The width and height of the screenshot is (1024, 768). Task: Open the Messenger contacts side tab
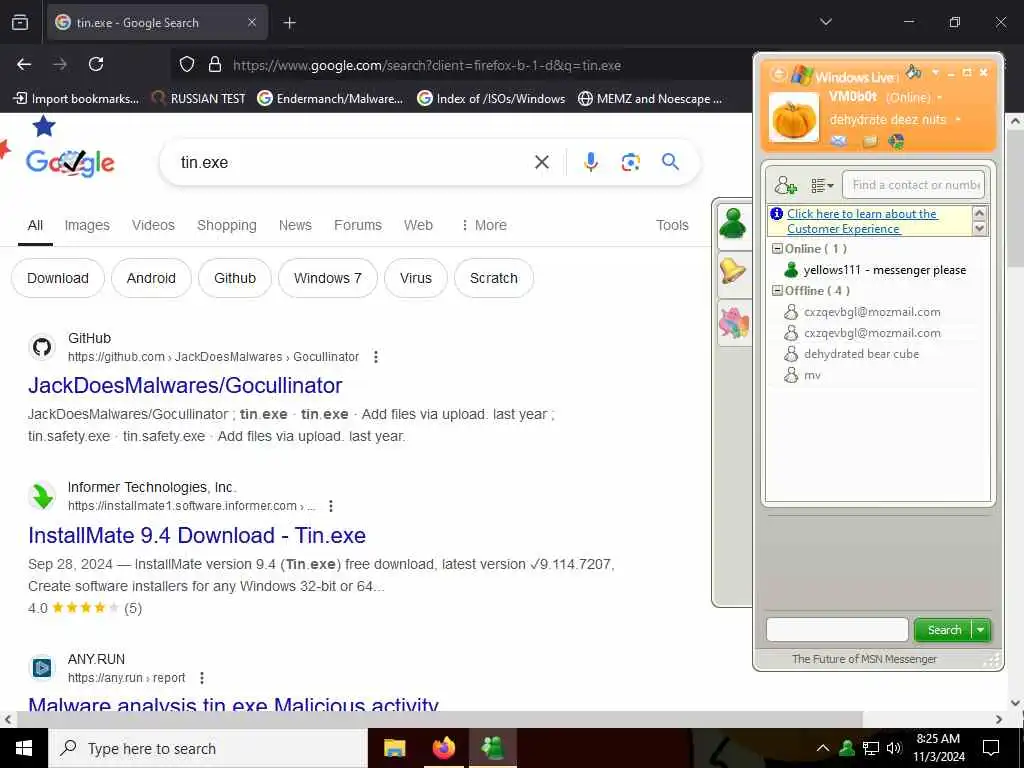pyautogui.click(x=733, y=224)
